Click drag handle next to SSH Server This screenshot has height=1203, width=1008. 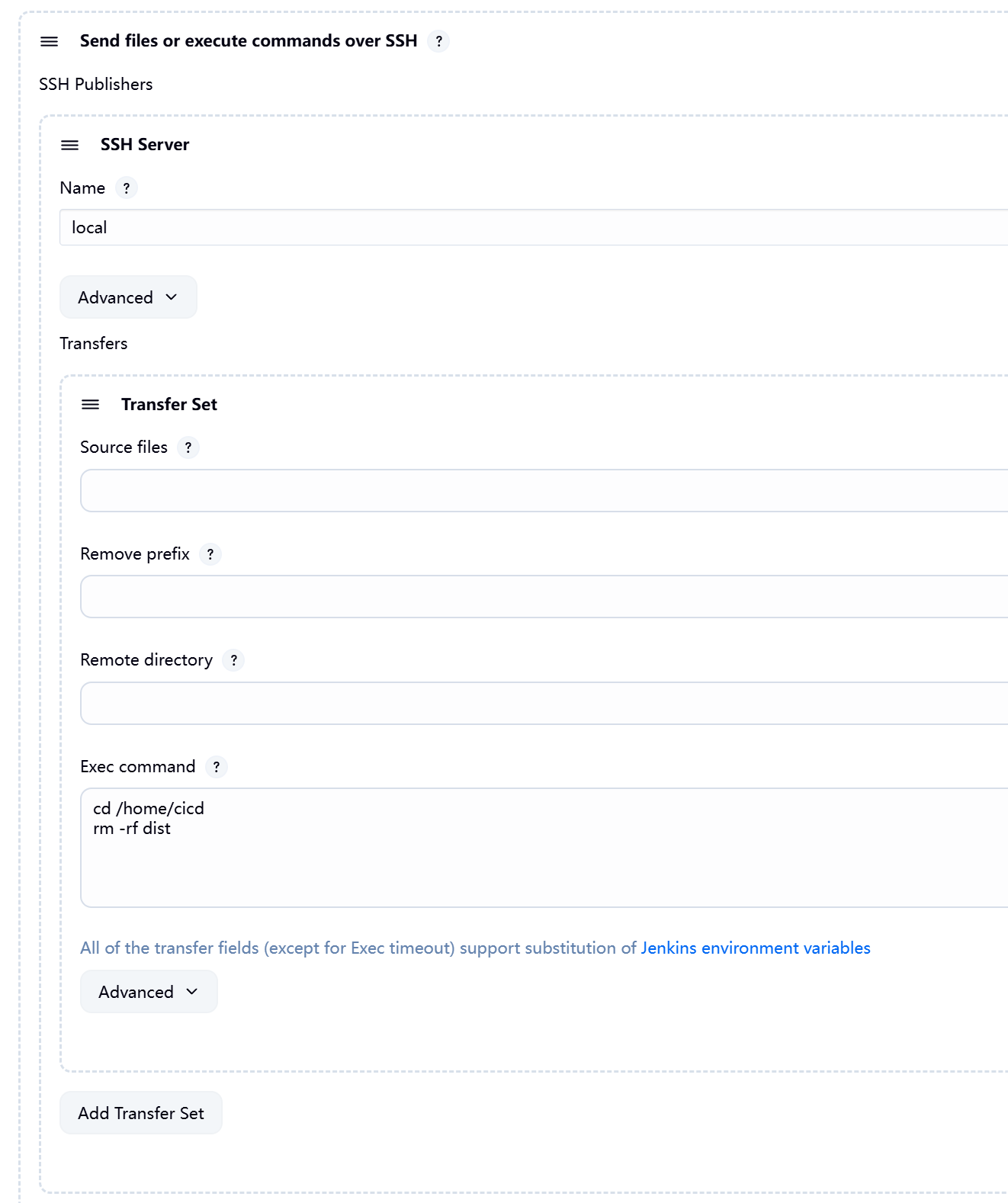pyautogui.click(x=69, y=145)
